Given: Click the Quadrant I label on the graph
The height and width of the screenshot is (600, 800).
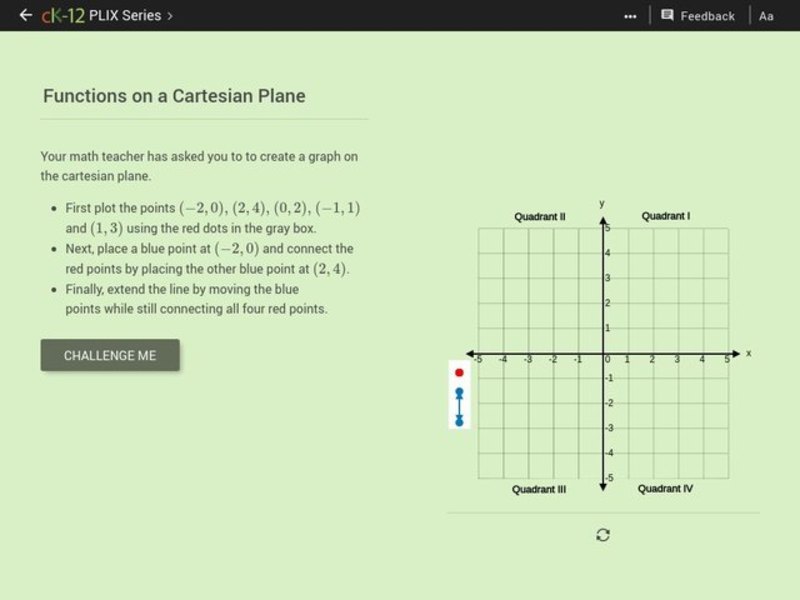Looking at the screenshot, I should pos(666,215).
